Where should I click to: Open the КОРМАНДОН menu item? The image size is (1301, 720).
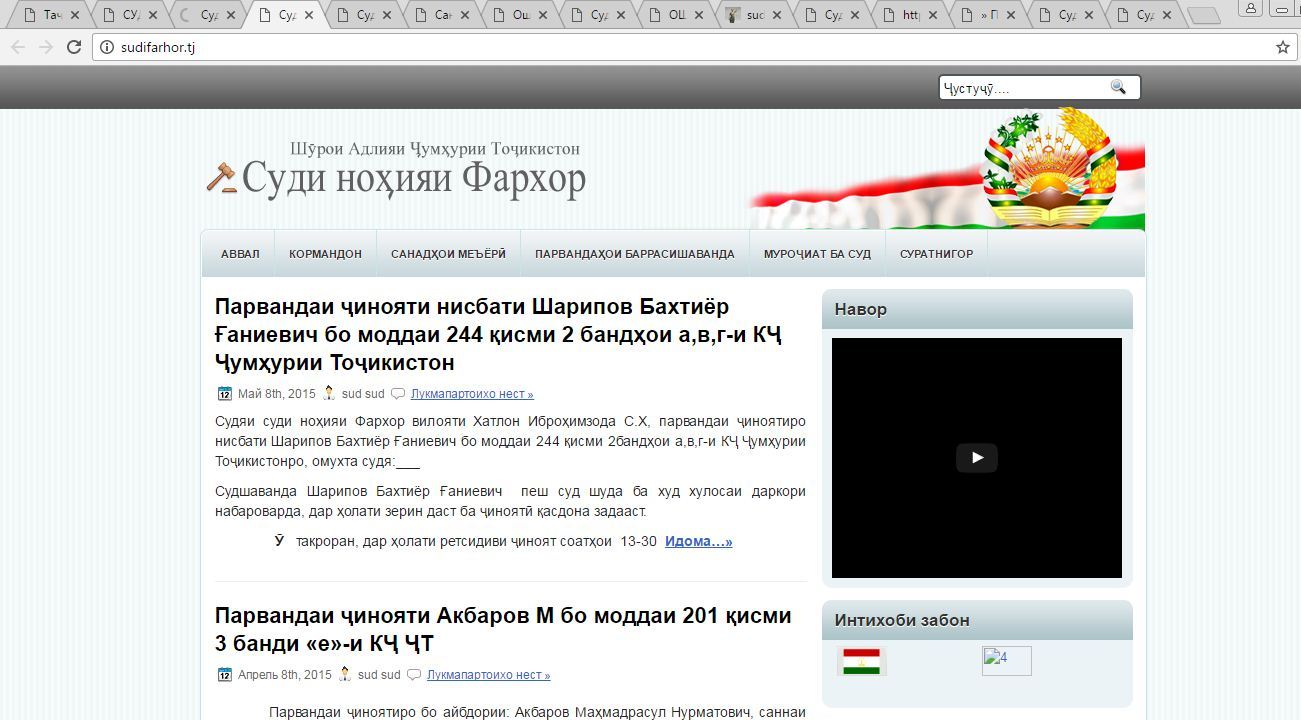(325, 254)
